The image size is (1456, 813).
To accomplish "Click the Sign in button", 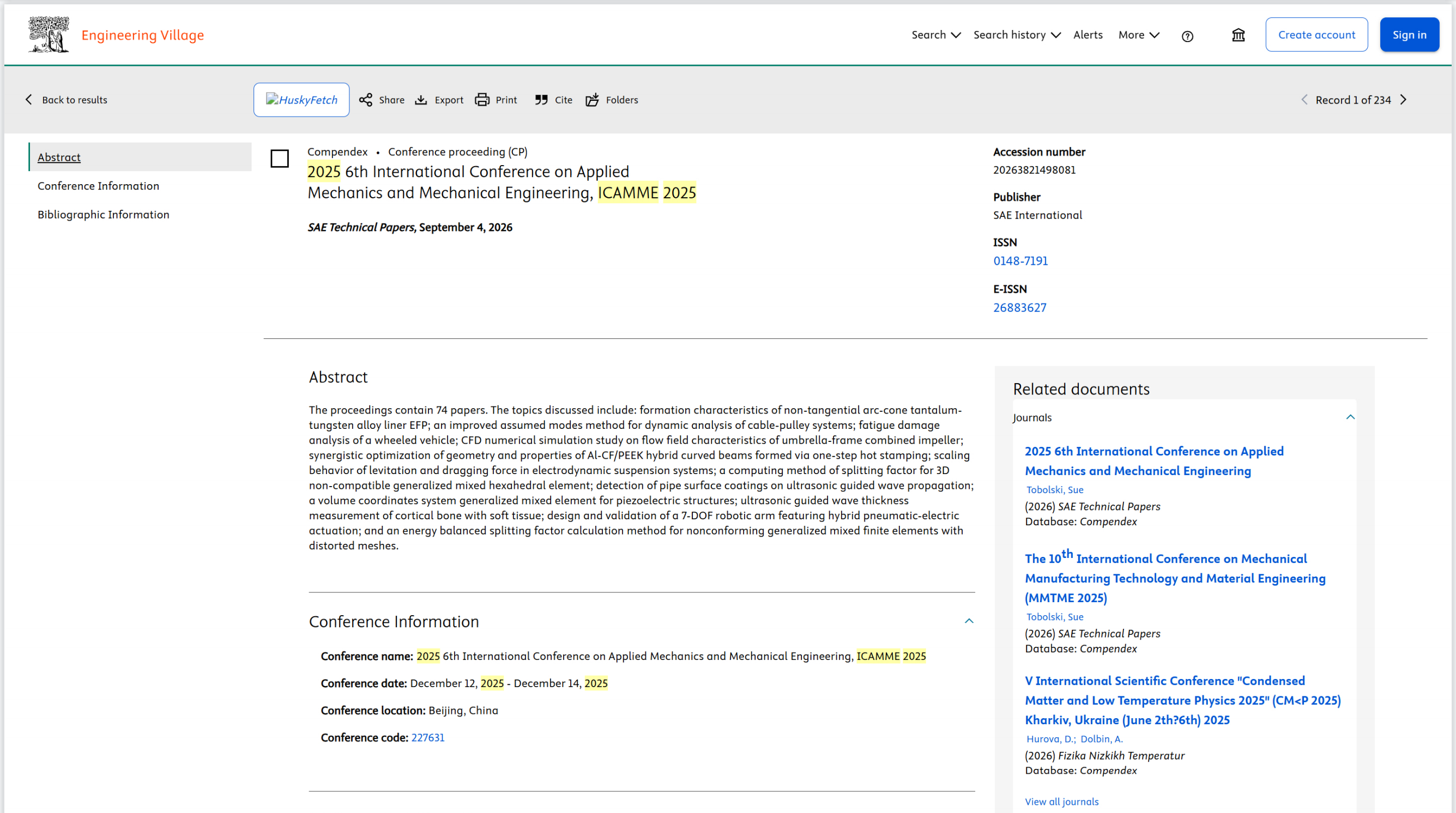I will pos(1409,35).
